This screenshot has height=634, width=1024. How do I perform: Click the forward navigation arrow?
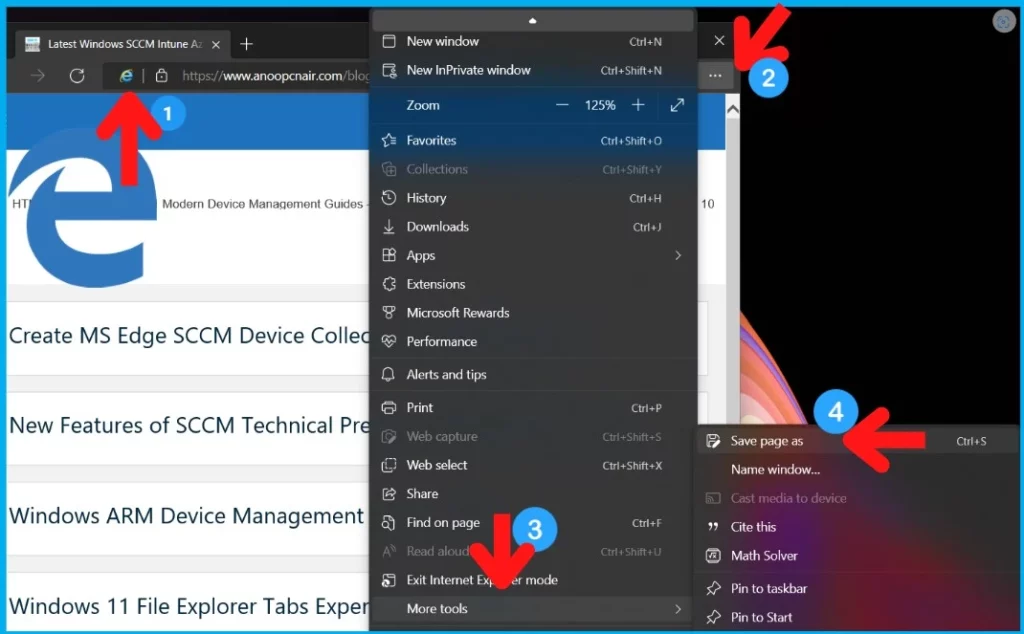38,76
